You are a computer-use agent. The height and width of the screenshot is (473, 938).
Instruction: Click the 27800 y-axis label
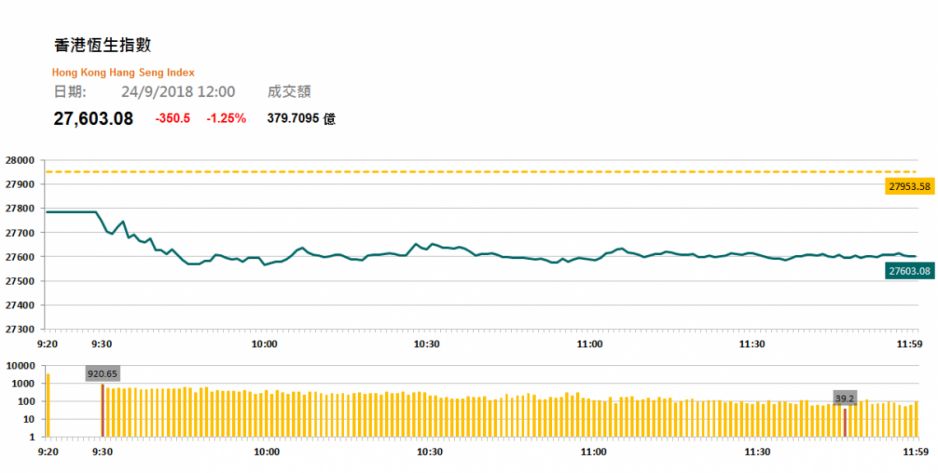tap(21, 209)
